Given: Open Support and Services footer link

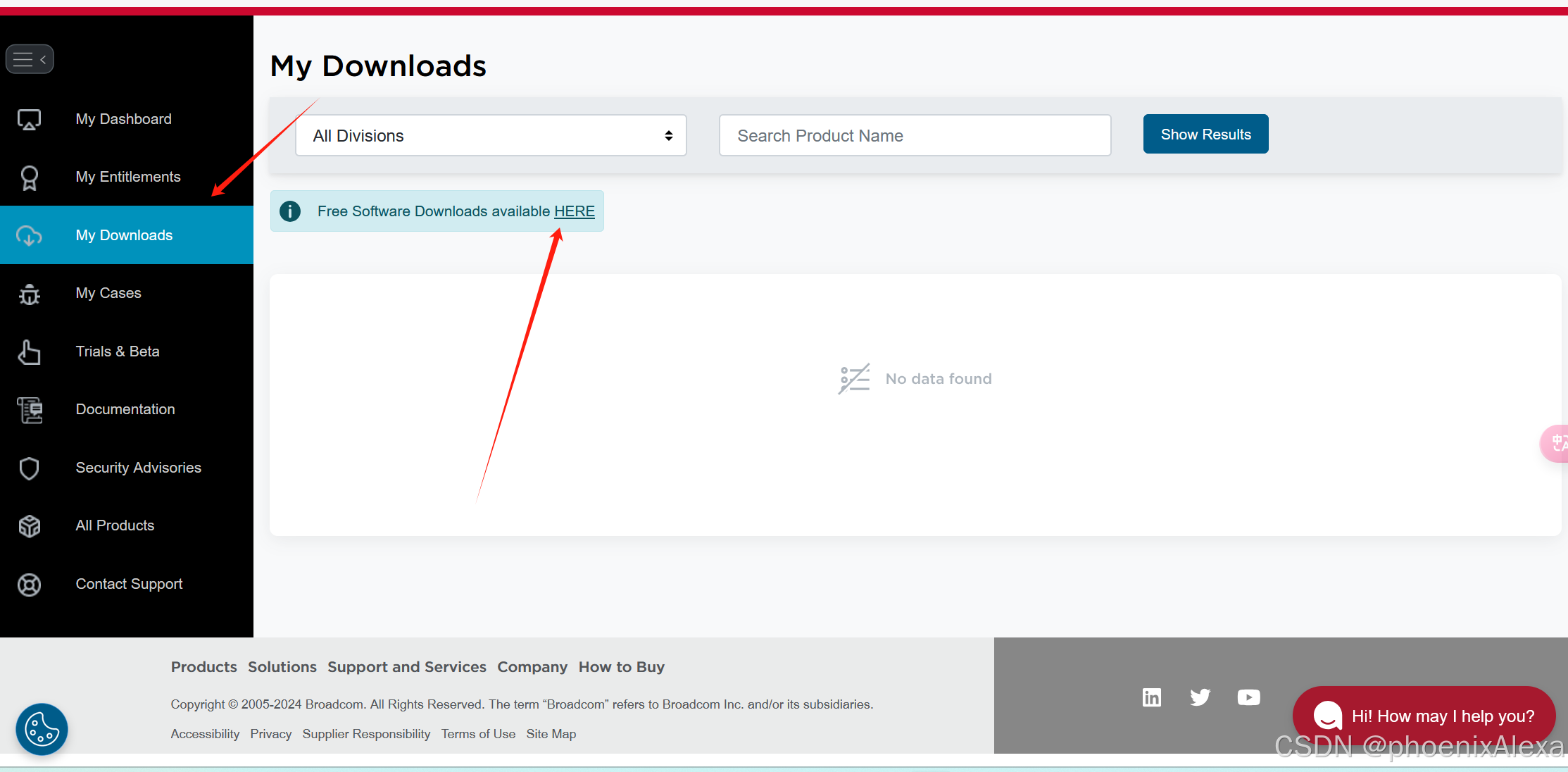Looking at the screenshot, I should [407, 667].
